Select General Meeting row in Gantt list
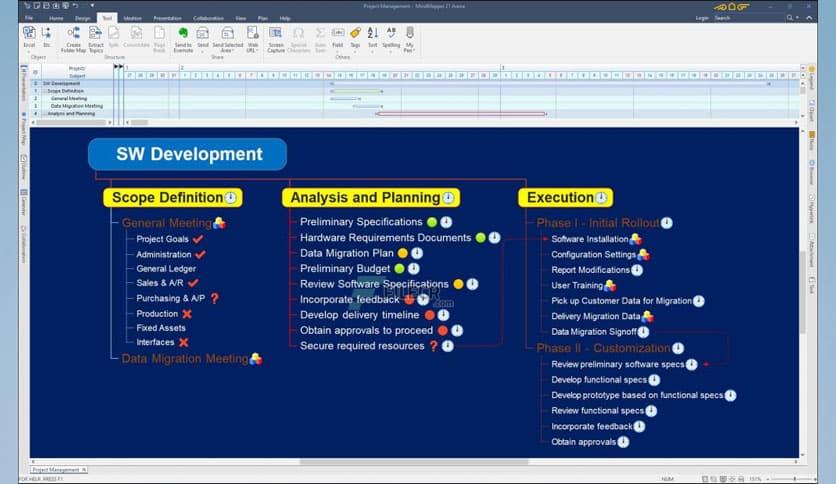 pos(69,99)
